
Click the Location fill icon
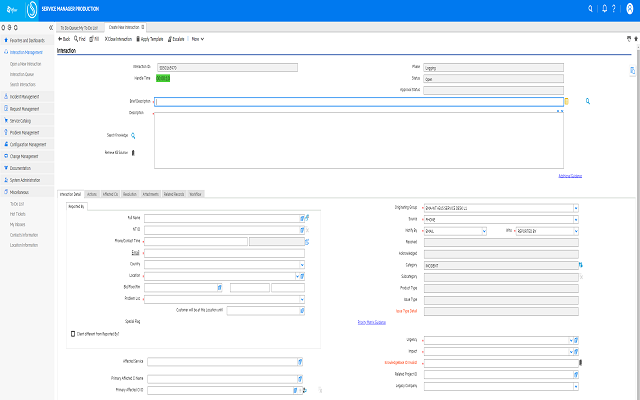coord(302,276)
